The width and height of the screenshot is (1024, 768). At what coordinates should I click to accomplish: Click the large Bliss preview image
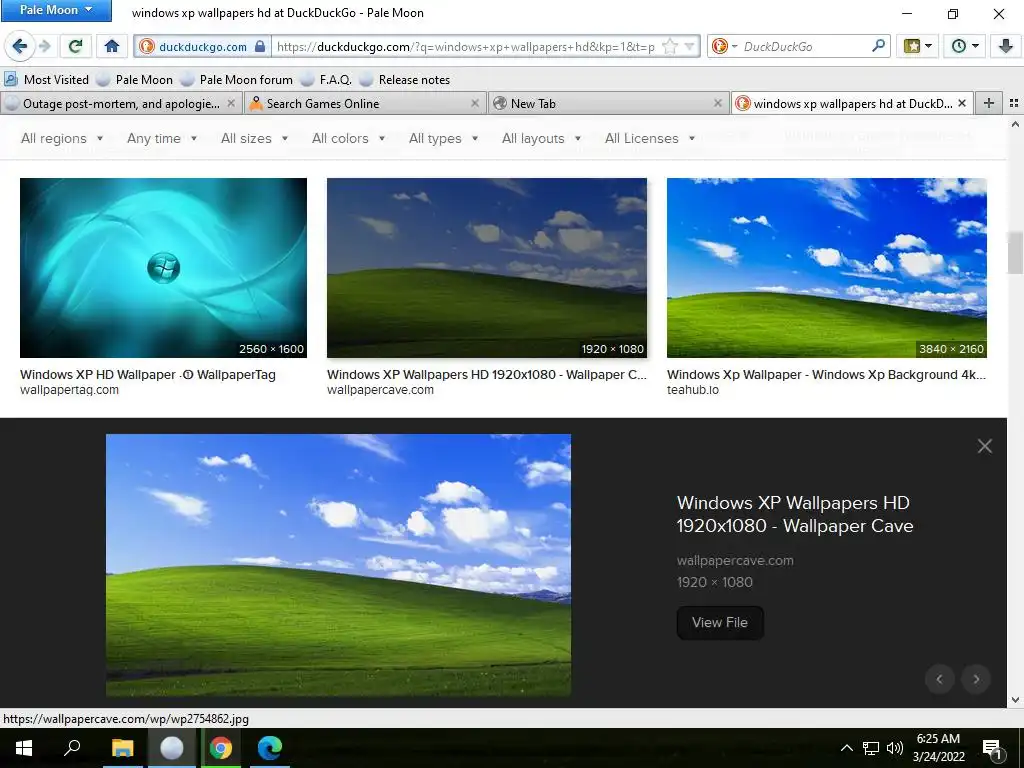click(x=338, y=565)
